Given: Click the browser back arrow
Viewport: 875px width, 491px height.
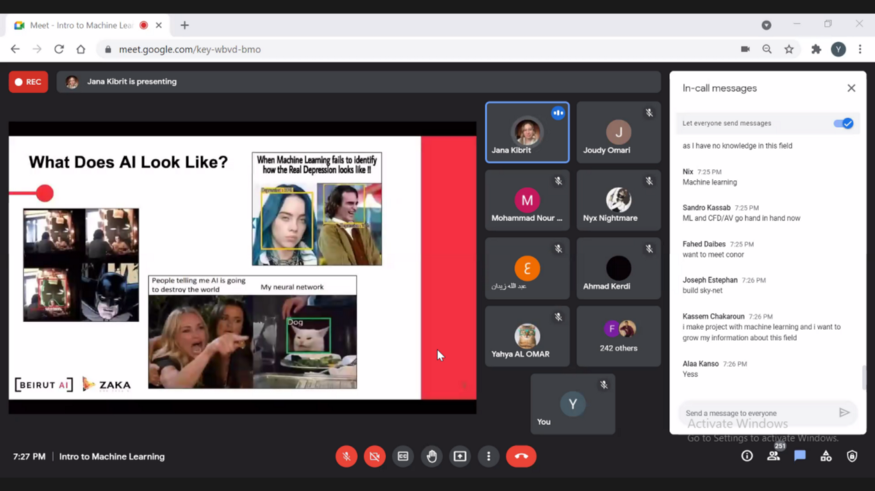Looking at the screenshot, I should 15,49.
